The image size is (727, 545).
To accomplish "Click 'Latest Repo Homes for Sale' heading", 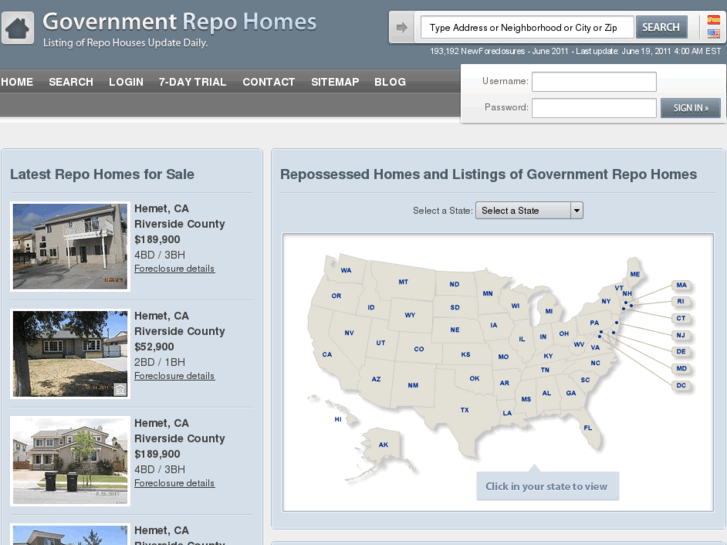I will [102, 174].
